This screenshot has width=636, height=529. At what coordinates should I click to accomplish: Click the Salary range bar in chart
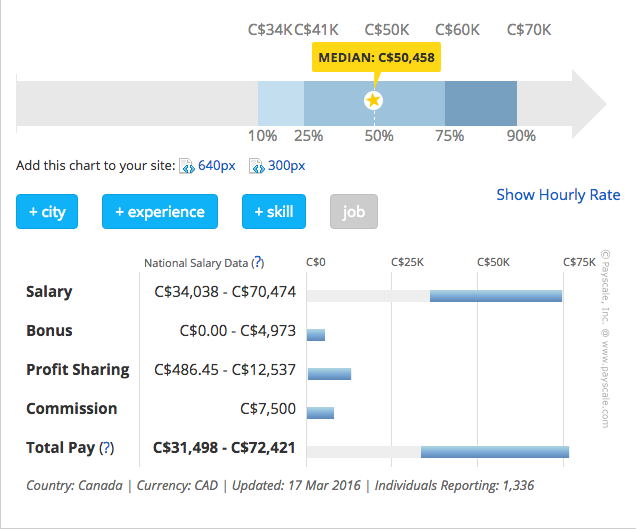pos(495,296)
